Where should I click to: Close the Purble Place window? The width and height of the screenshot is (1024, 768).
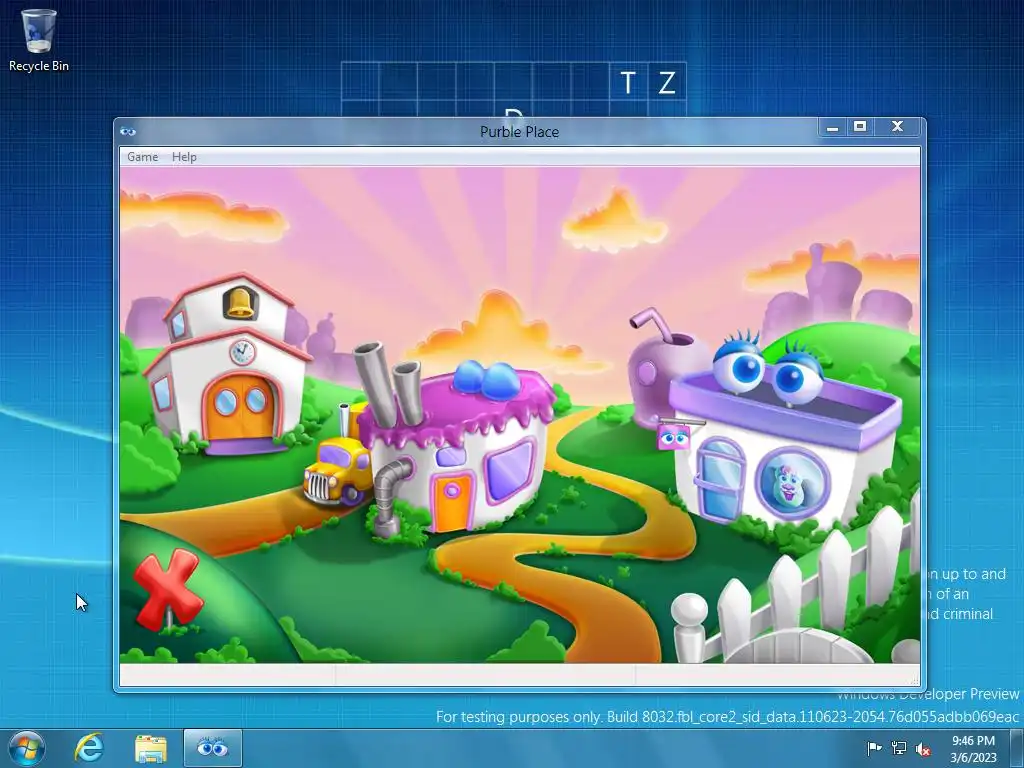pyautogui.click(x=899, y=127)
